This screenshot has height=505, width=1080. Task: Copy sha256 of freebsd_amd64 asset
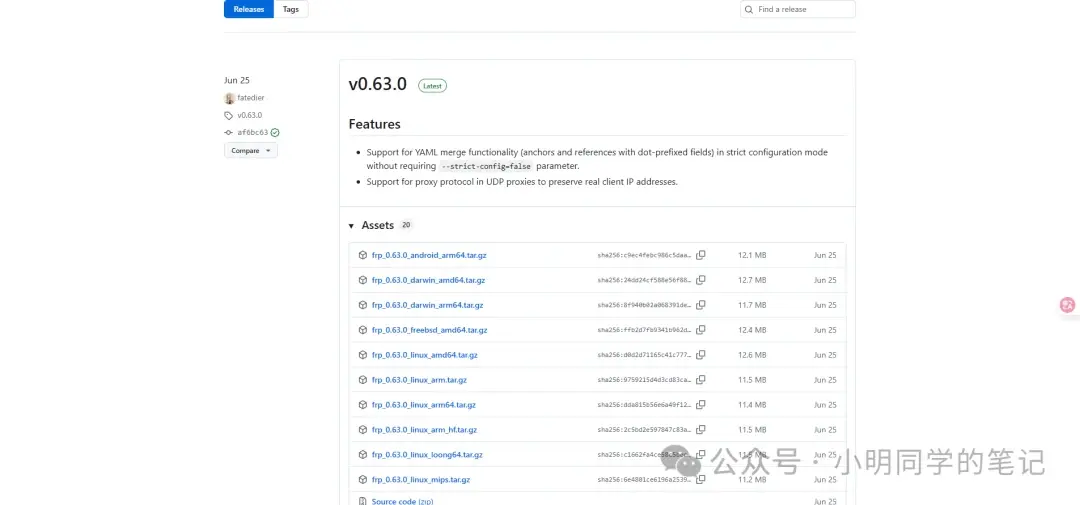pyautogui.click(x=700, y=330)
